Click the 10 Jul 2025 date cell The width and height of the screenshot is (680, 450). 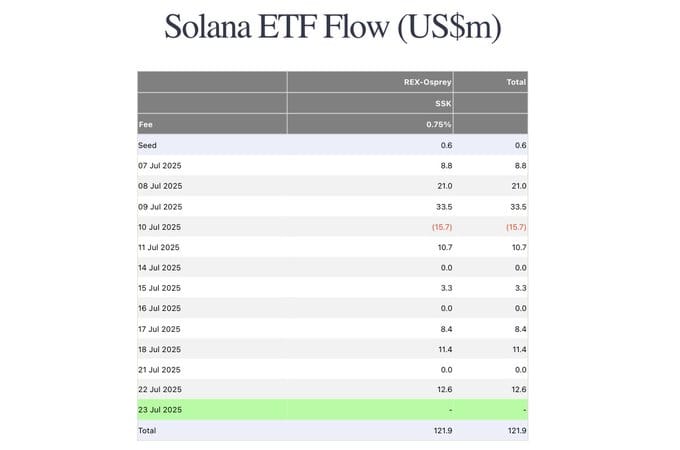point(159,227)
